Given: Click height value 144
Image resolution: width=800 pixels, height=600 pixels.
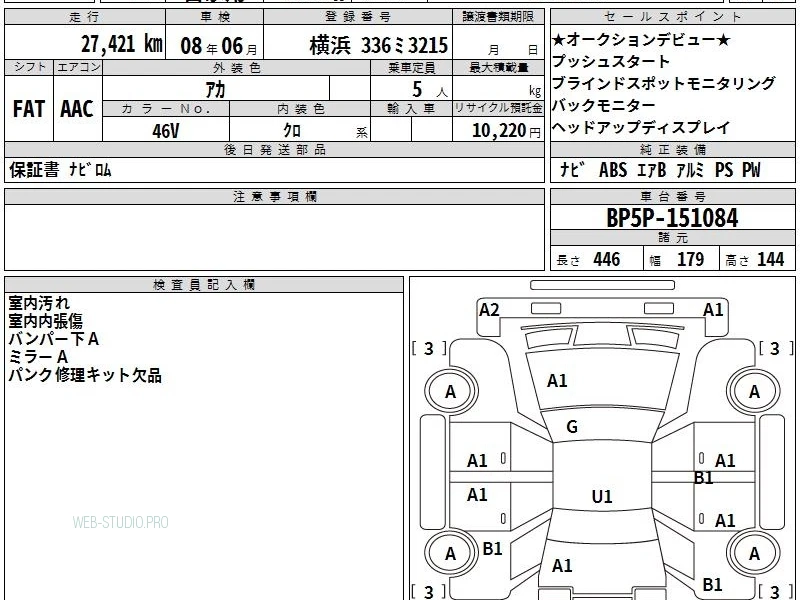Looking at the screenshot, I should [x=770, y=259].
